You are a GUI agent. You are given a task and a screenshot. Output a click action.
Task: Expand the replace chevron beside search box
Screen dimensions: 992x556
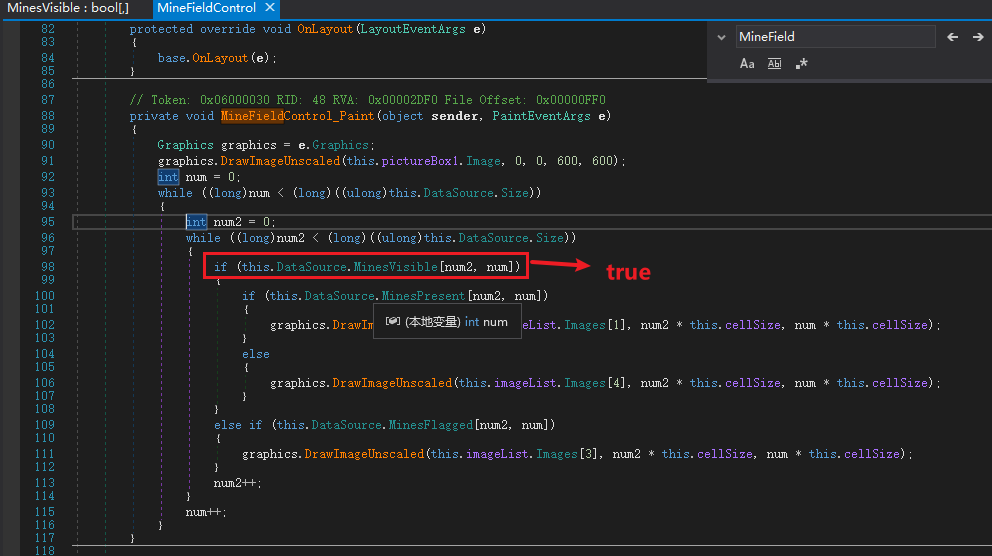coord(722,37)
